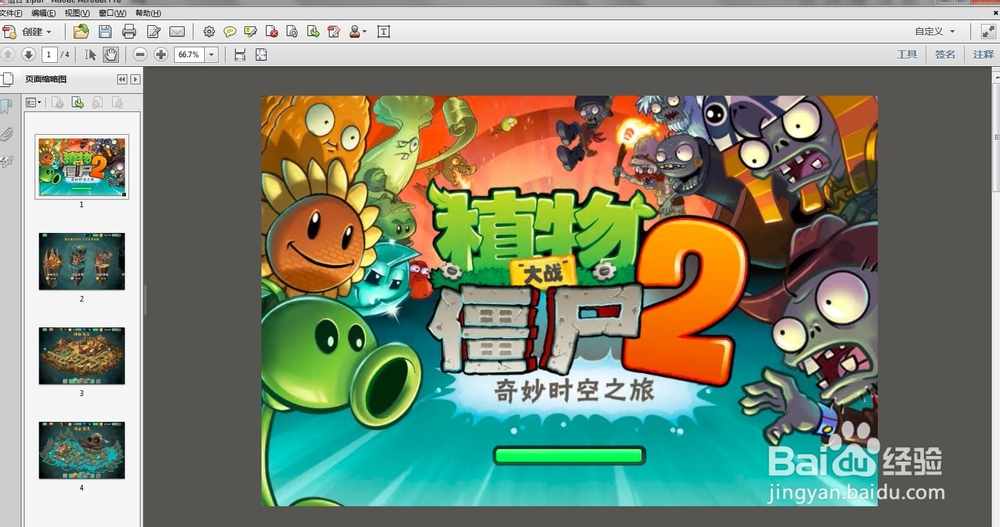Click the first greyed rotate icon in thumbnail panel
Image resolution: width=1000 pixels, height=527 pixels.
[x=98, y=102]
